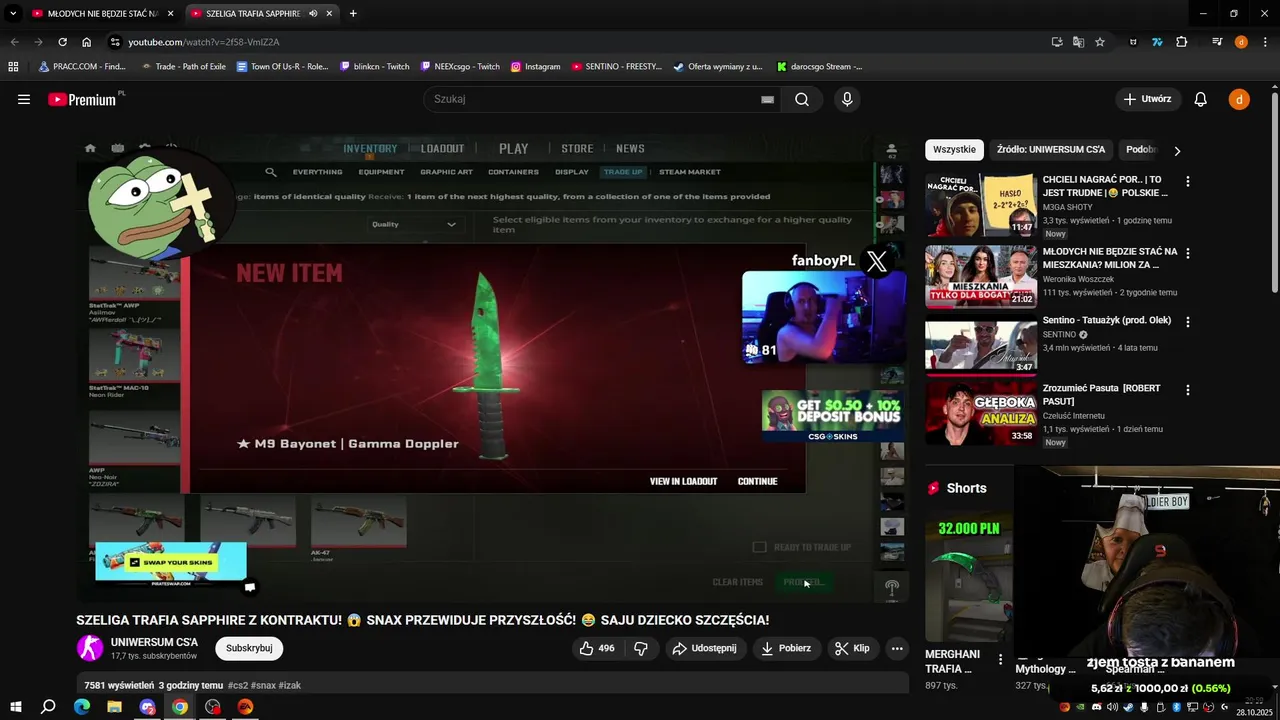Open Sentino - Tatuażyk video thumbnail
Image resolution: width=1280 pixels, height=720 pixels.
tap(981, 345)
